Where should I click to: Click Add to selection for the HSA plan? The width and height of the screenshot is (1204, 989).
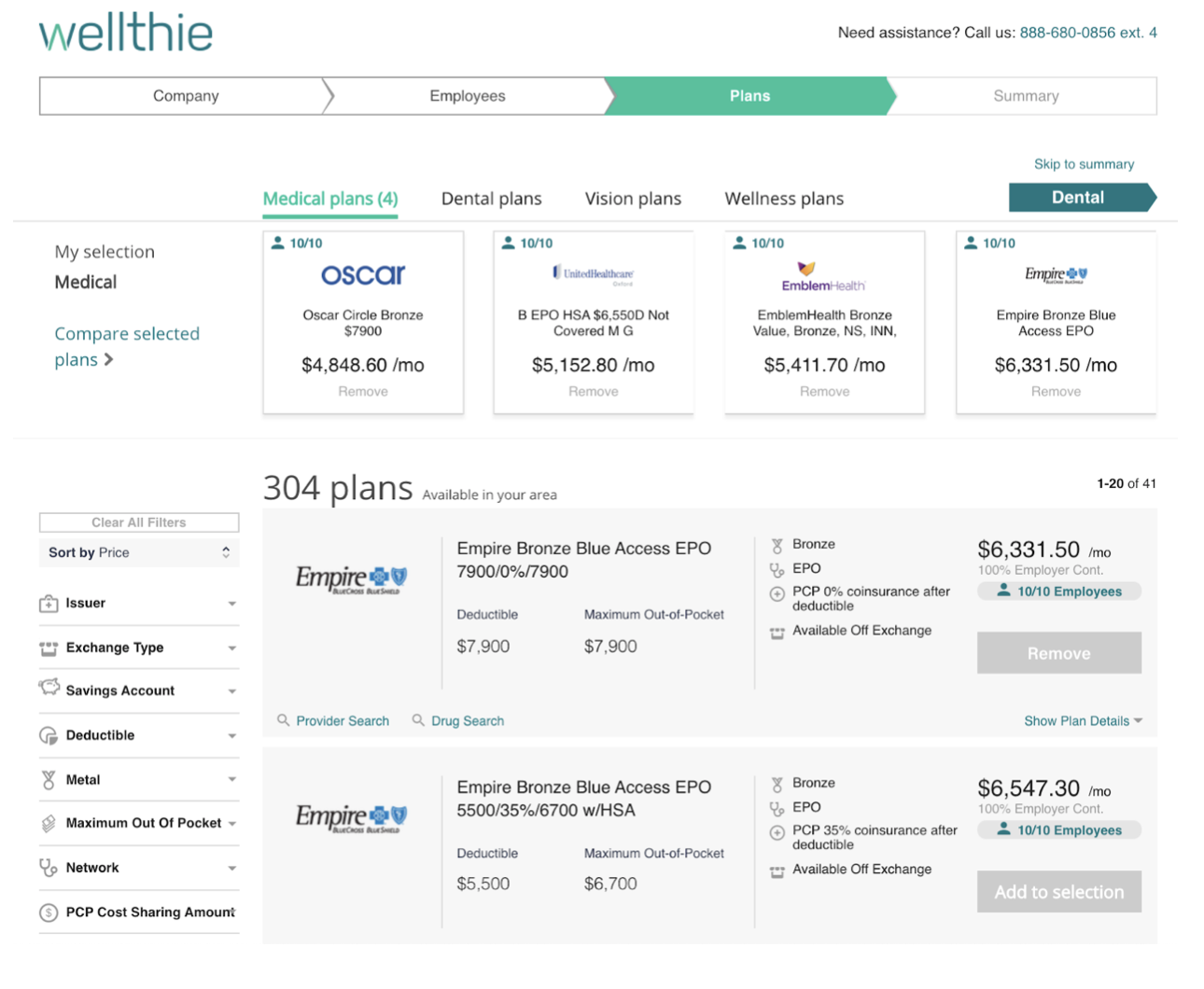tap(1058, 892)
